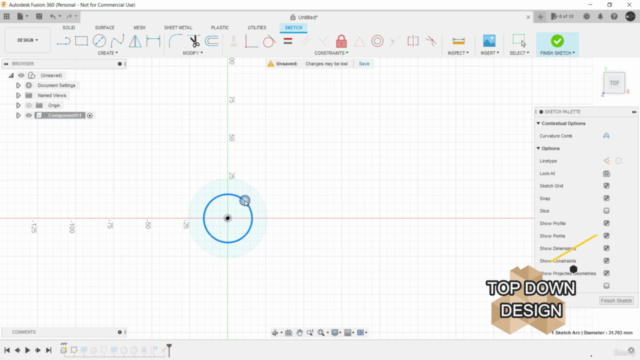Click the 9 of 10 job status button
Image resolution: width=640 pixels, height=360 pixels.
pos(562,17)
